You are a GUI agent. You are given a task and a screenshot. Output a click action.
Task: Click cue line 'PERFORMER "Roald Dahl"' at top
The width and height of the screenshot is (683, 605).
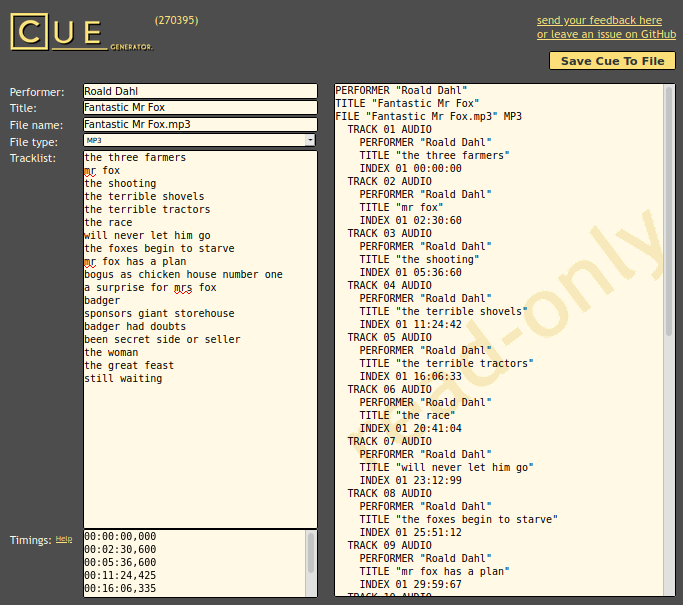tap(401, 91)
